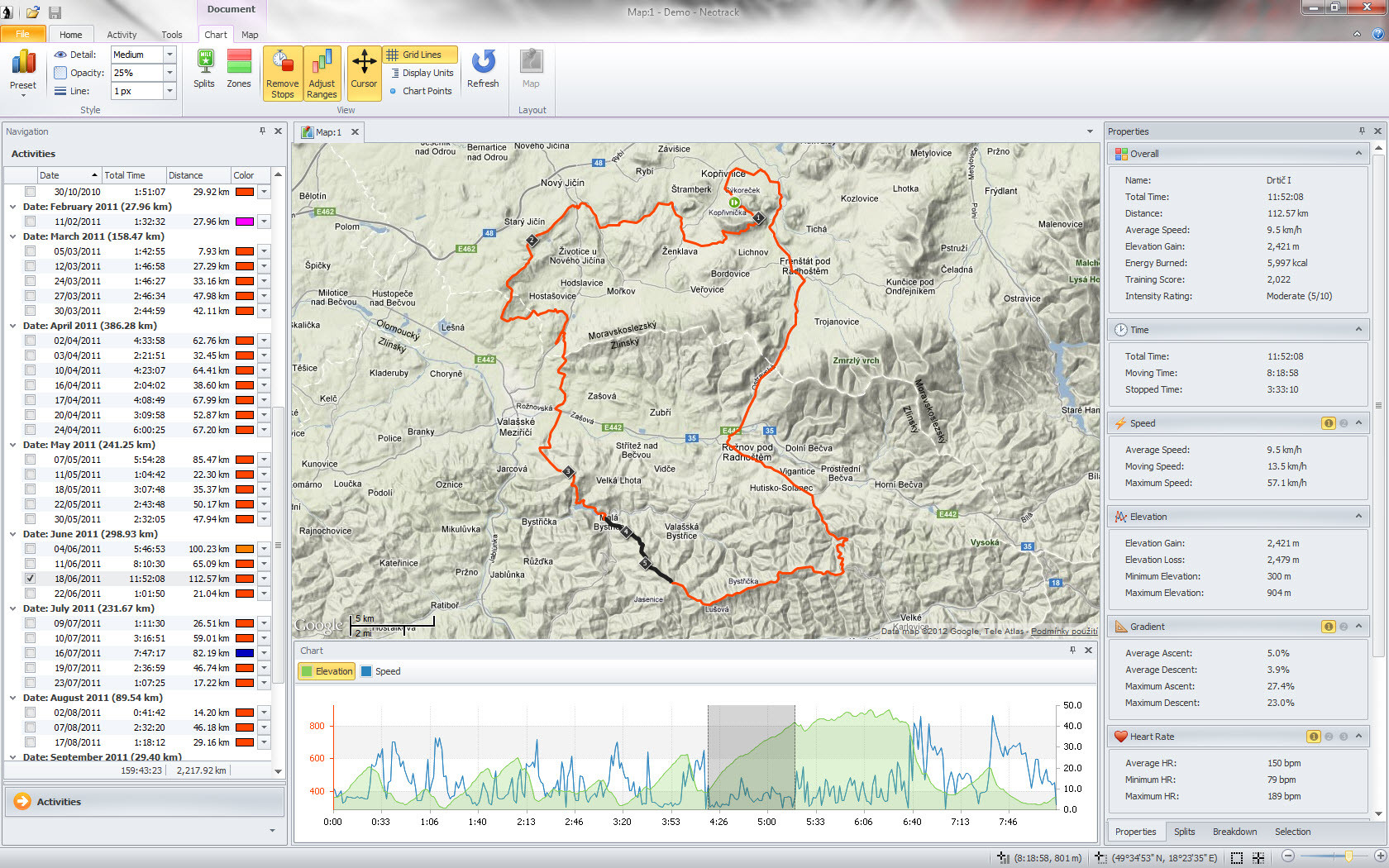1389x868 pixels.
Task: Select Speed range 2 badge
Action: point(1344,423)
